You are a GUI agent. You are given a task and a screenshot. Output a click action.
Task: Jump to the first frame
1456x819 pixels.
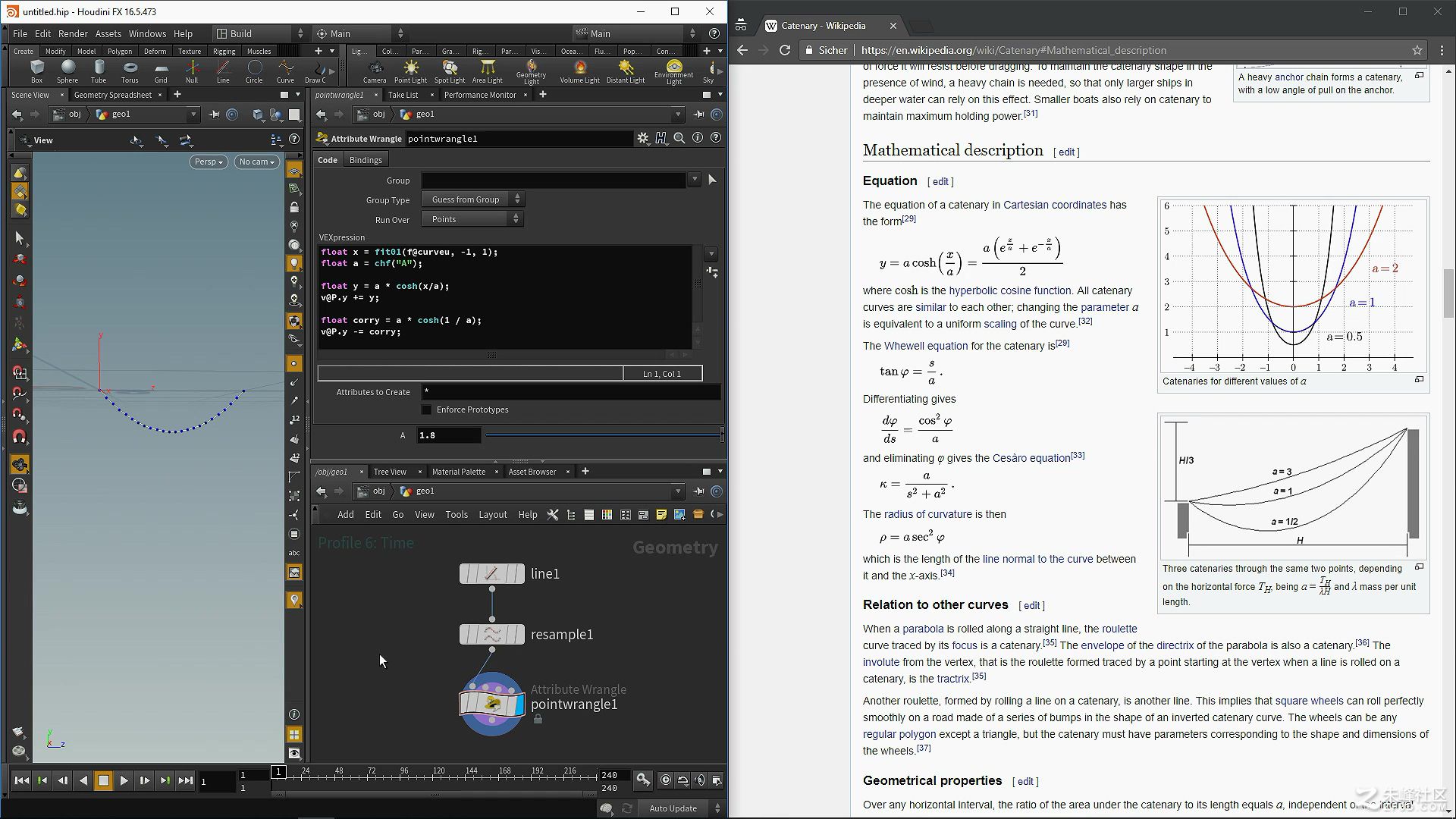pos(22,780)
